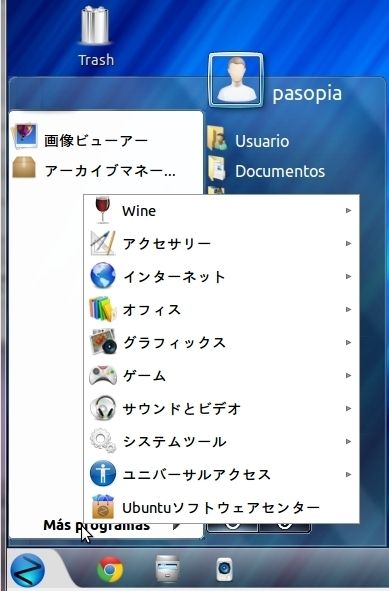
Task: Click the start menu launcher button
Action: pyautogui.click(x=28, y=570)
